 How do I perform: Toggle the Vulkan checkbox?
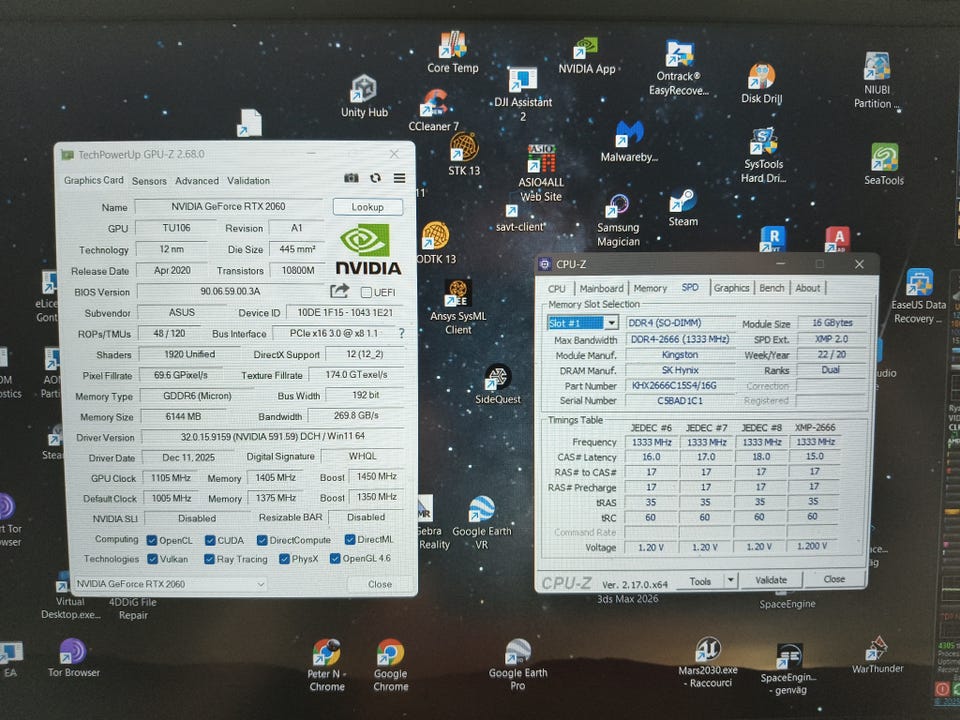pyautogui.click(x=152, y=559)
